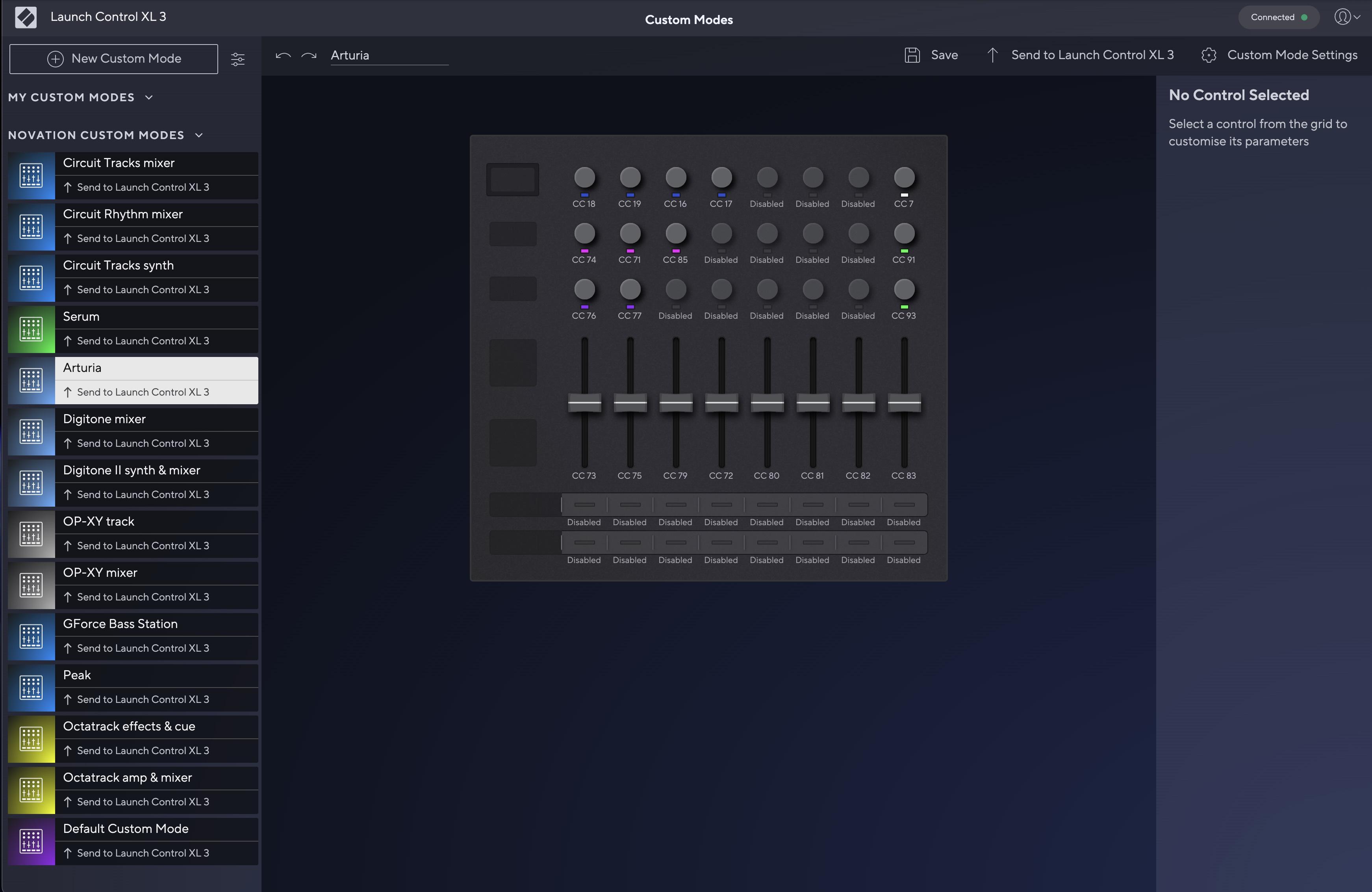Click the redo arrow icon
Screen dimensions: 1372x892
pos(309,55)
